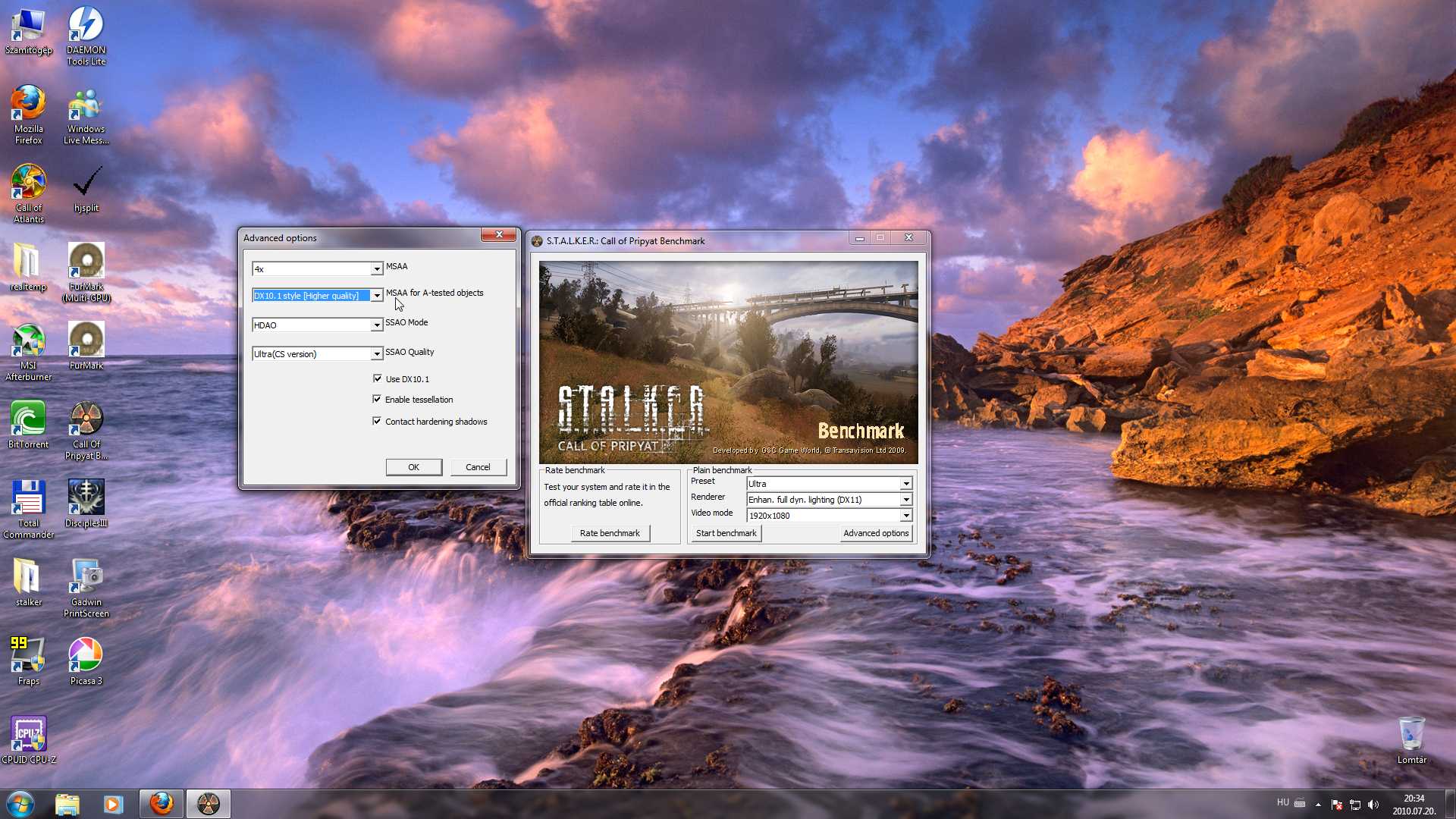Launch Mozilla Firefox from desktop
Viewport: 1456px width, 819px height.
(28, 115)
